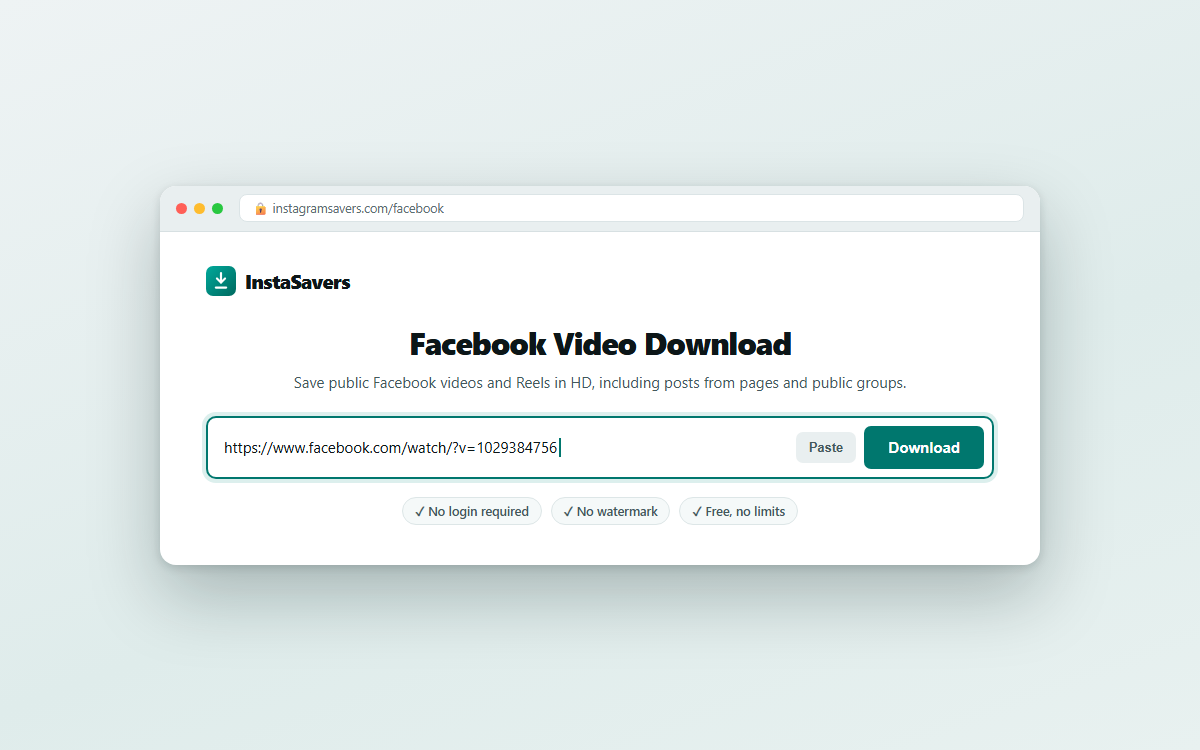Click the 'No login required' badge

(472, 511)
